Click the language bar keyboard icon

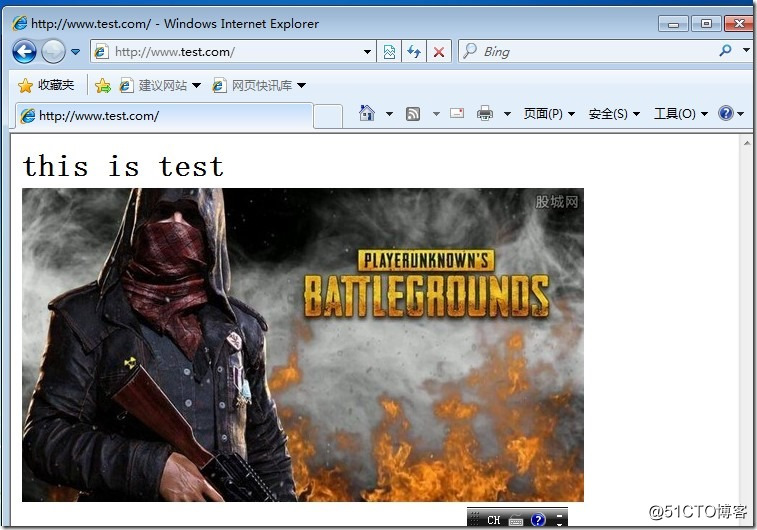pyautogui.click(x=516, y=520)
